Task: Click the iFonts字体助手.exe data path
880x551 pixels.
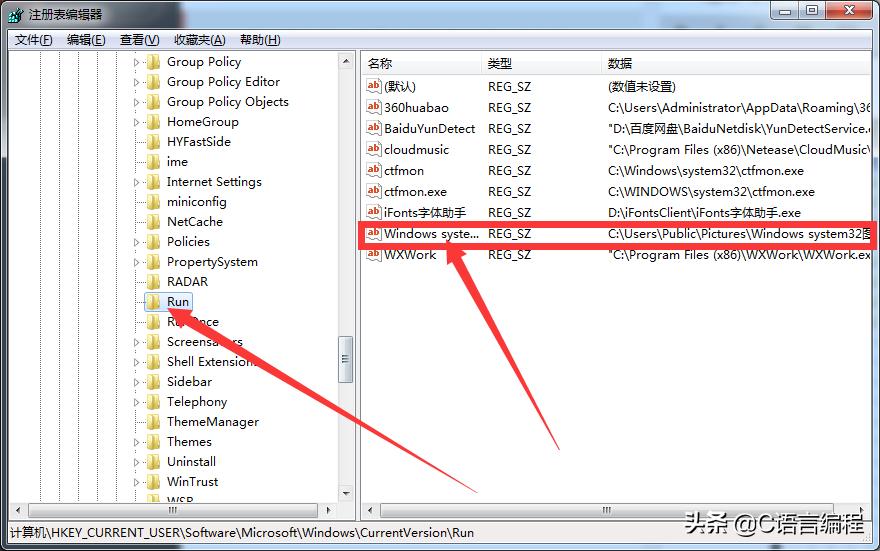Action: [x=704, y=213]
